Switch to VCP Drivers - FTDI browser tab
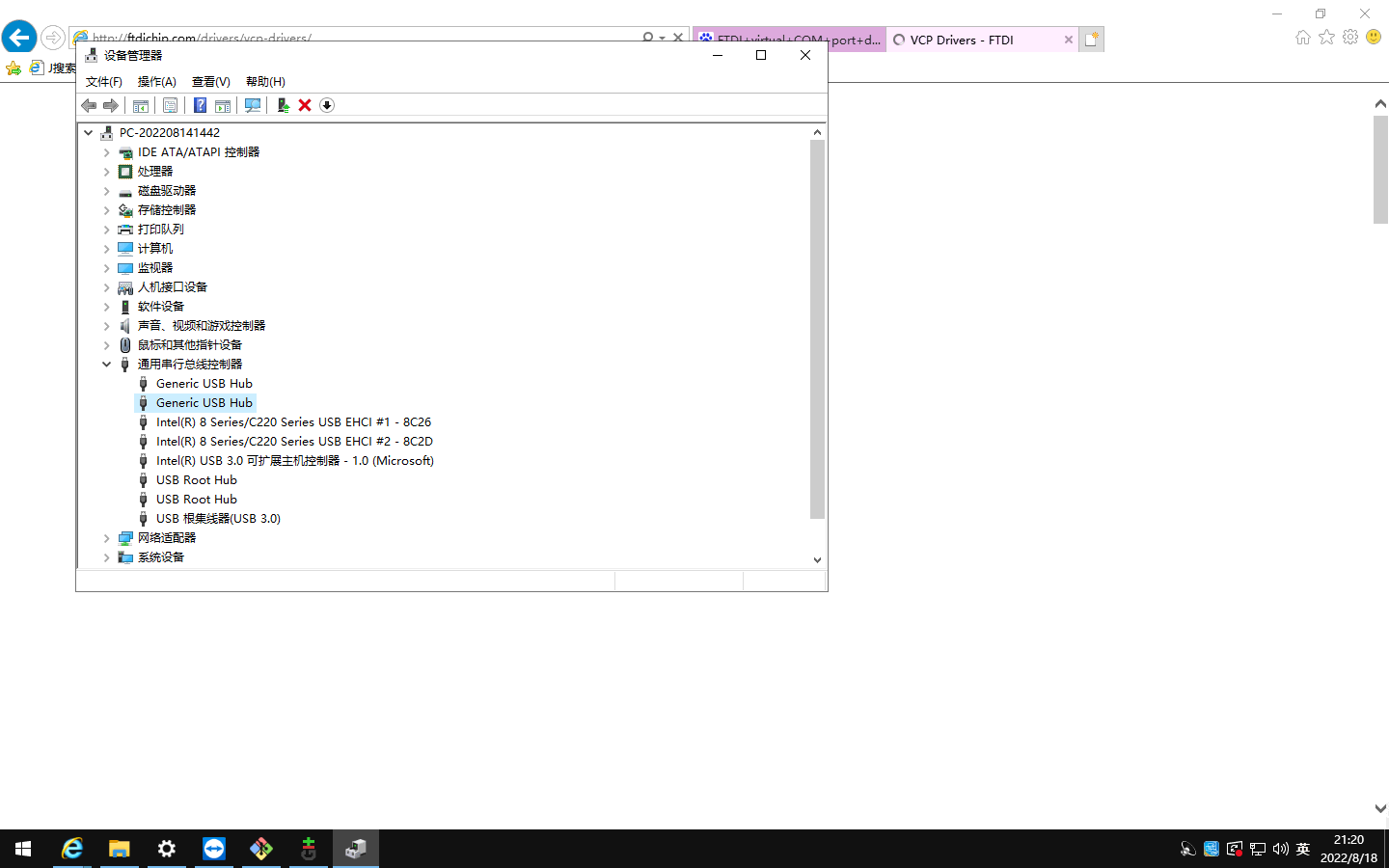Image resolution: width=1389 pixels, height=868 pixels. pos(982,40)
